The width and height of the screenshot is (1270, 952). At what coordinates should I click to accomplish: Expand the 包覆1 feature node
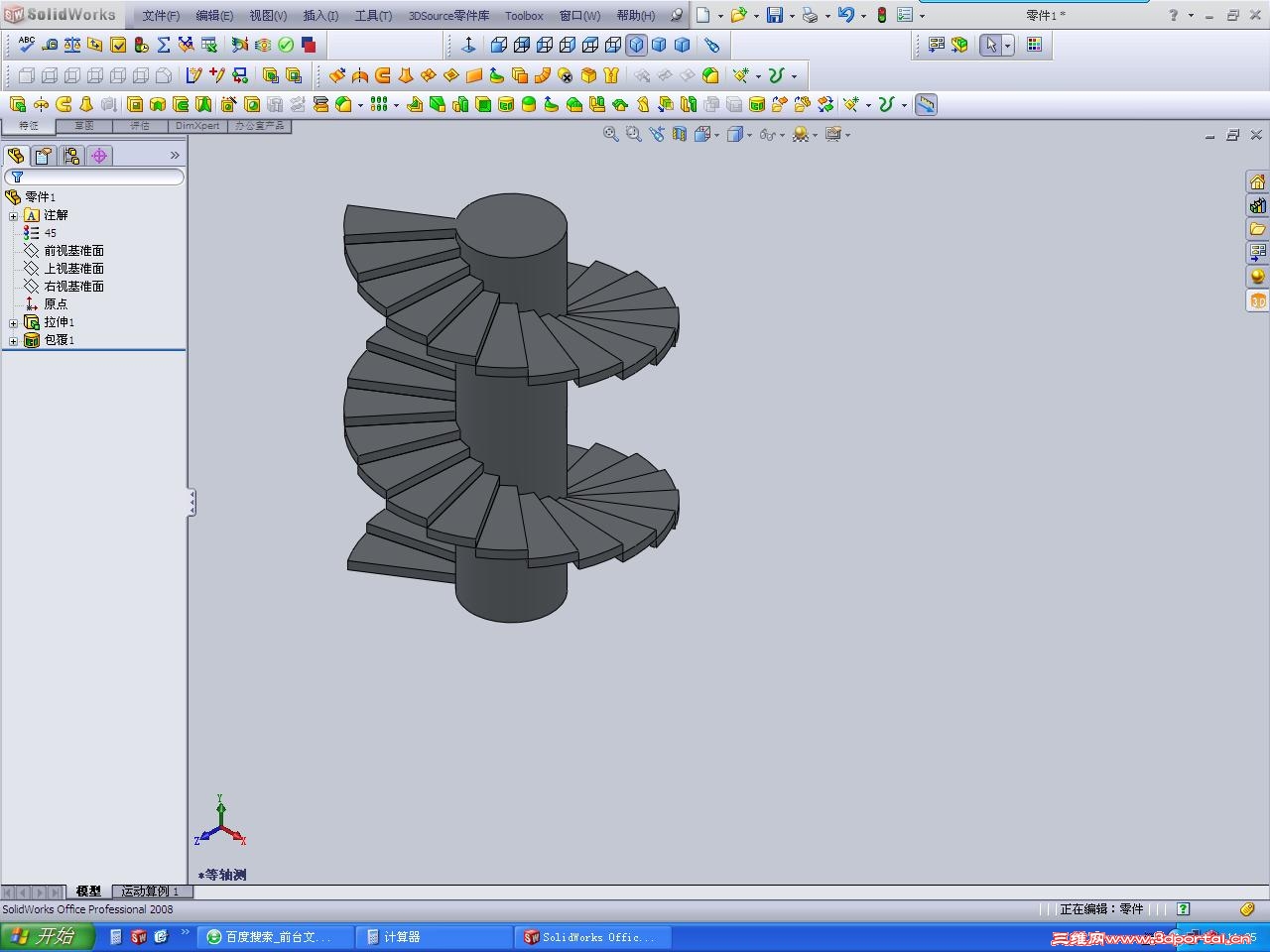click(14, 340)
